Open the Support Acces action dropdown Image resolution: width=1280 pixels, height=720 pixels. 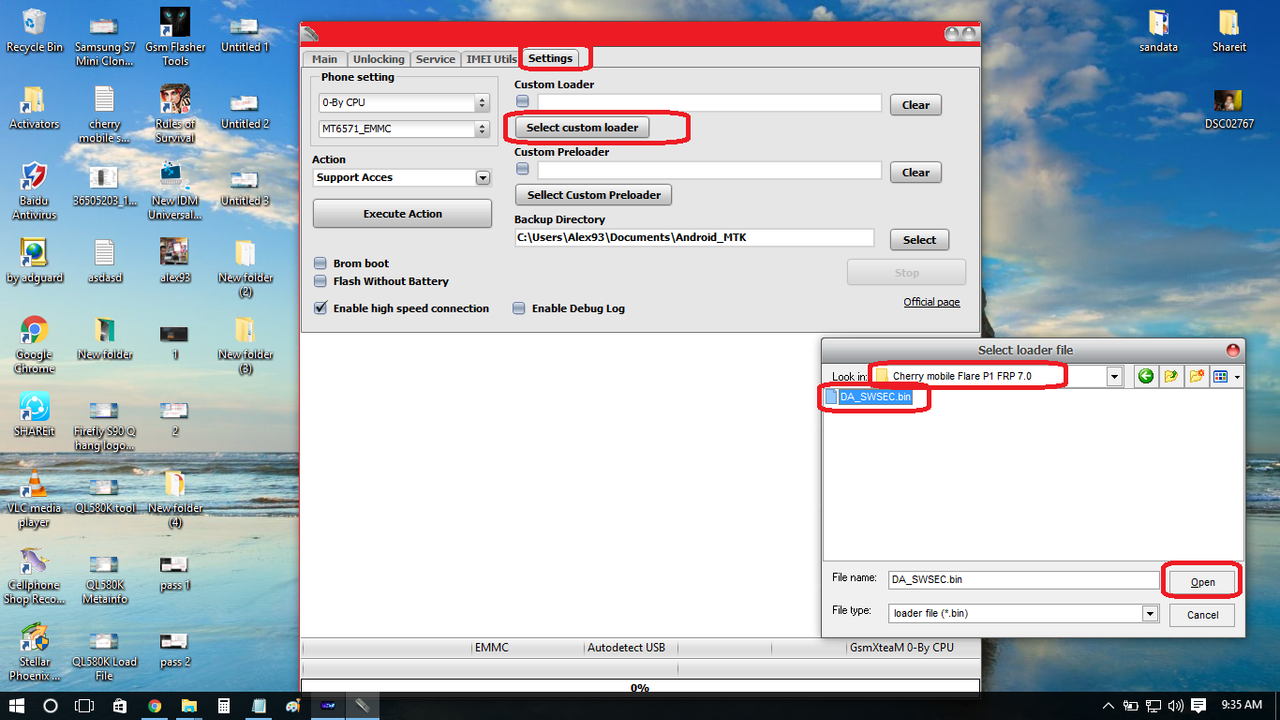[483, 177]
